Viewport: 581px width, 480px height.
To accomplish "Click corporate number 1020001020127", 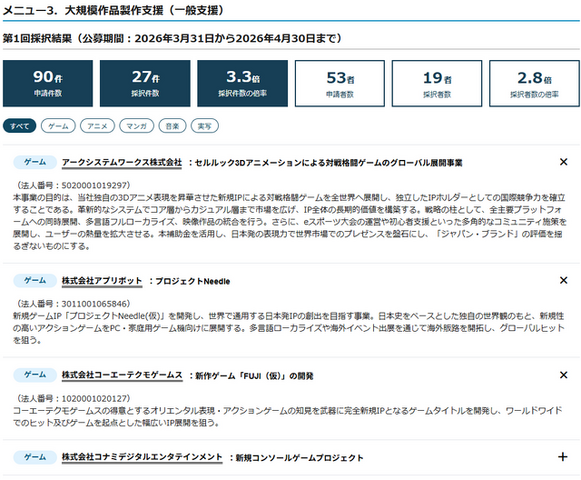I will pyautogui.click(x=94, y=398).
